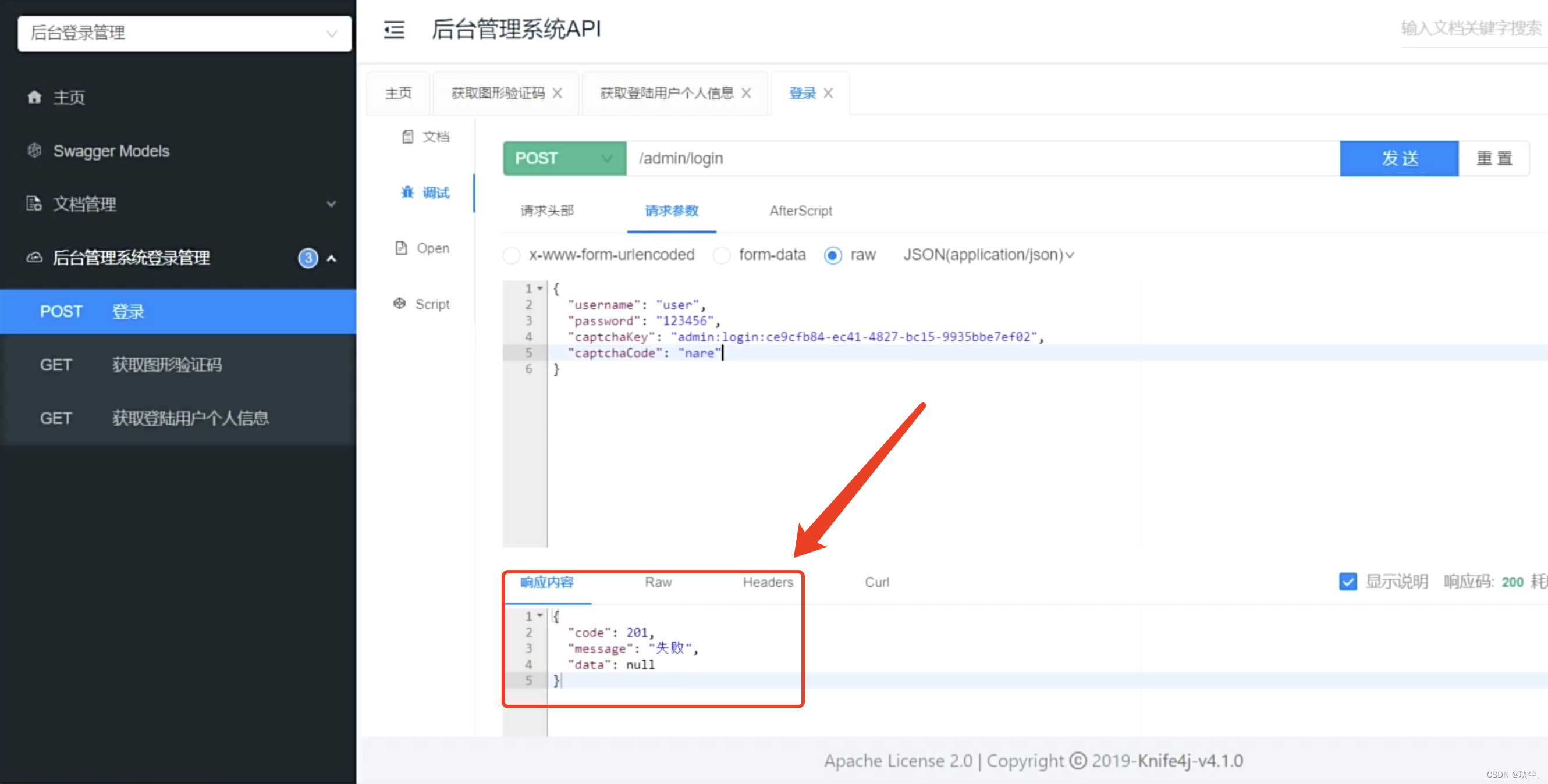The width and height of the screenshot is (1548, 784).
Task: Fold request JSON at line 1 arrow
Action: point(540,288)
